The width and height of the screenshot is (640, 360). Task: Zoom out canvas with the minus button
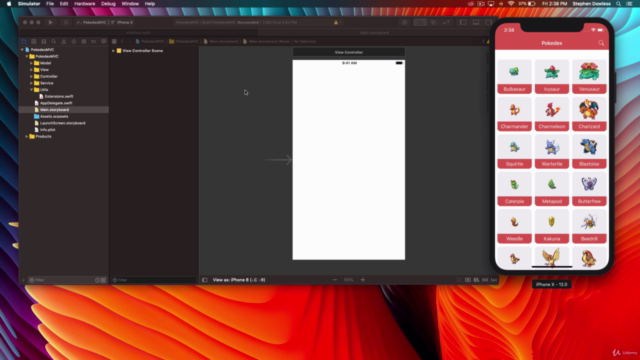pyautogui.click(x=335, y=280)
